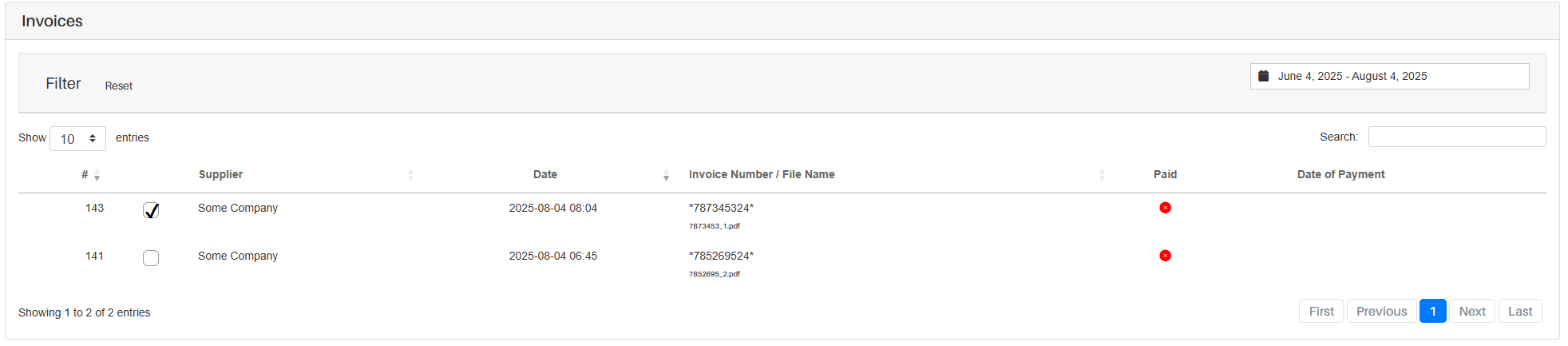Click the calendar icon in date range
The height and width of the screenshot is (346, 1568).
click(1263, 76)
